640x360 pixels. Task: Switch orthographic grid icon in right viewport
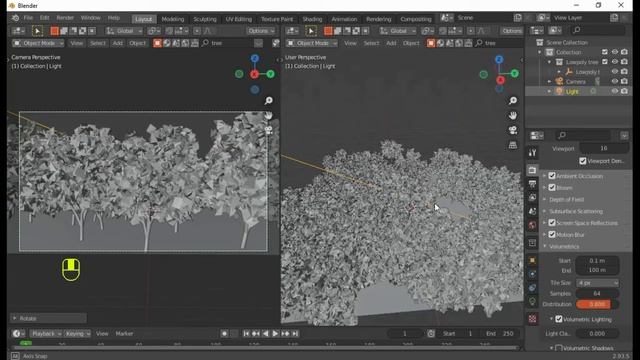point(513,145)
